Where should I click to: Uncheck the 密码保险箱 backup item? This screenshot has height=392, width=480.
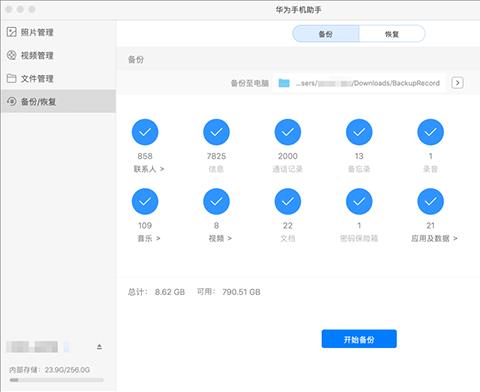point(359,201)
